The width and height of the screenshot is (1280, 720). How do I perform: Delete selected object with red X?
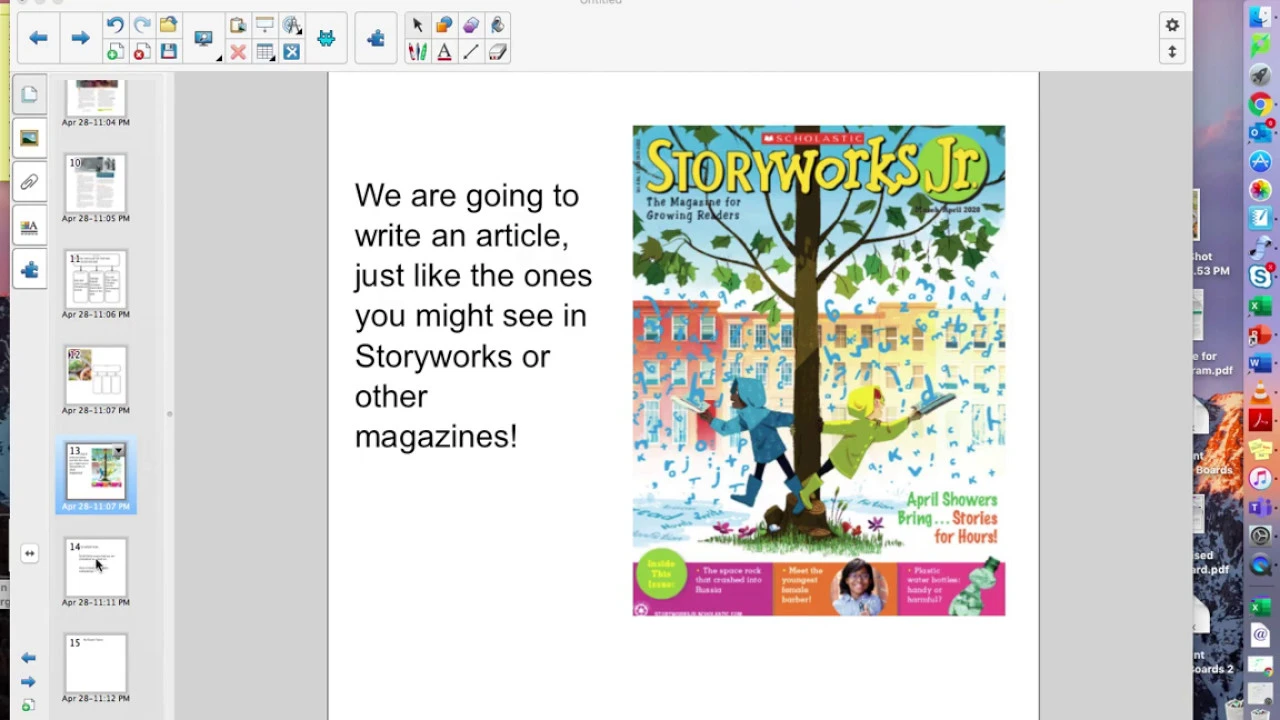pos(238,52)
